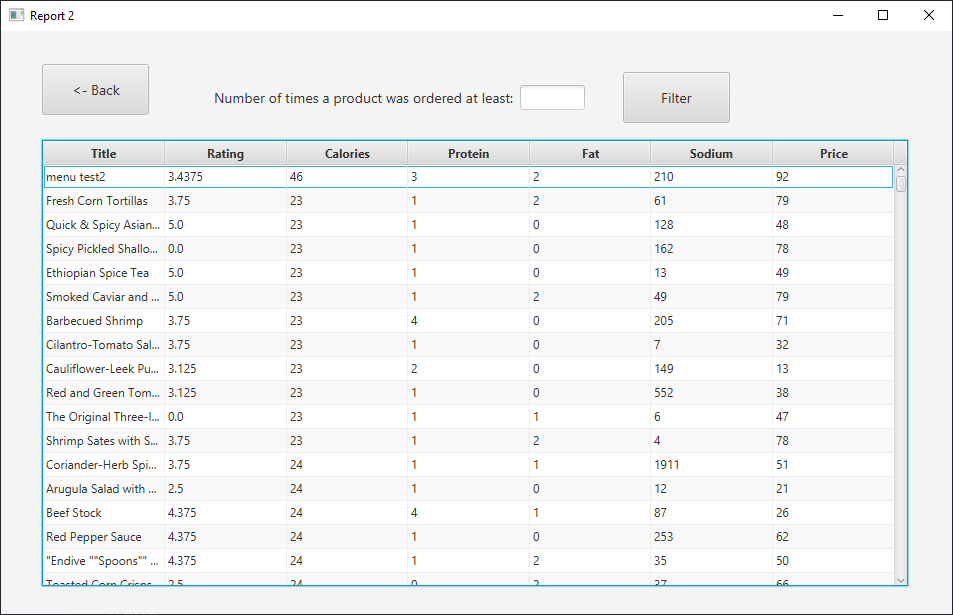Maximize the Report 2 window
Screen dimensions: 953x615
pos(883,15)
